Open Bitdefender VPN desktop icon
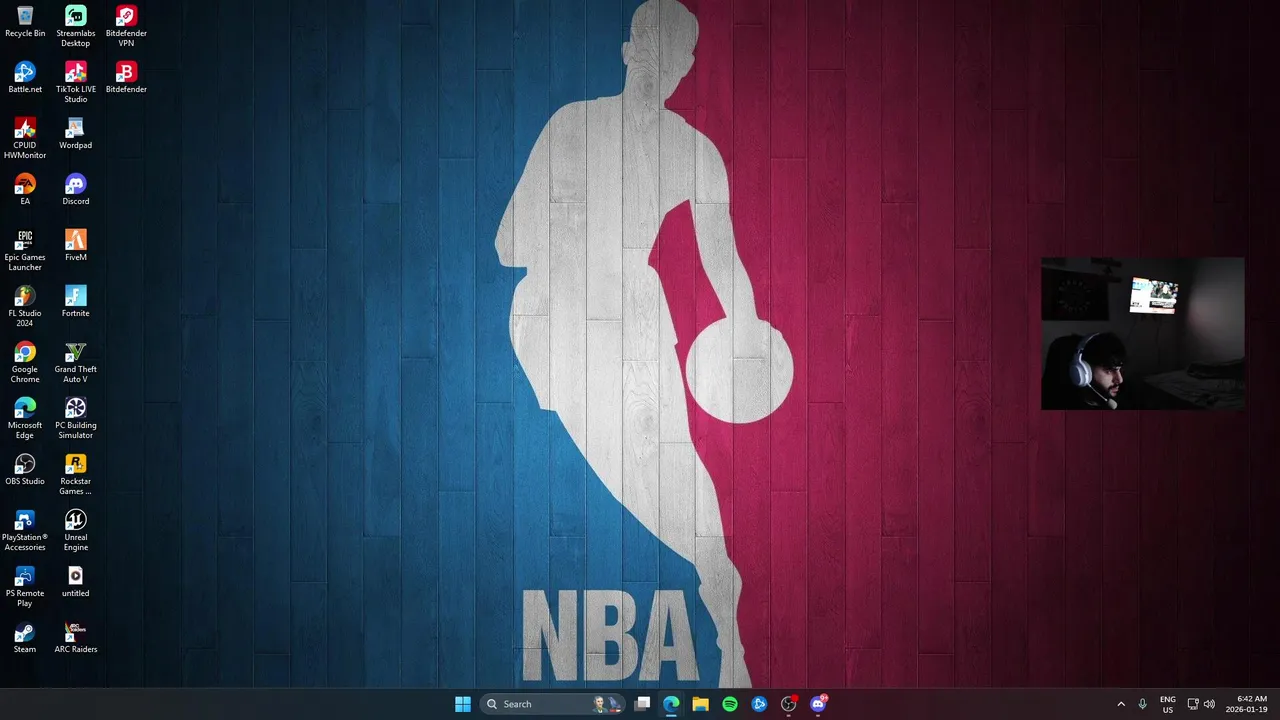The width and height of the screenshot is (1280, 720). tap(126, 27)
